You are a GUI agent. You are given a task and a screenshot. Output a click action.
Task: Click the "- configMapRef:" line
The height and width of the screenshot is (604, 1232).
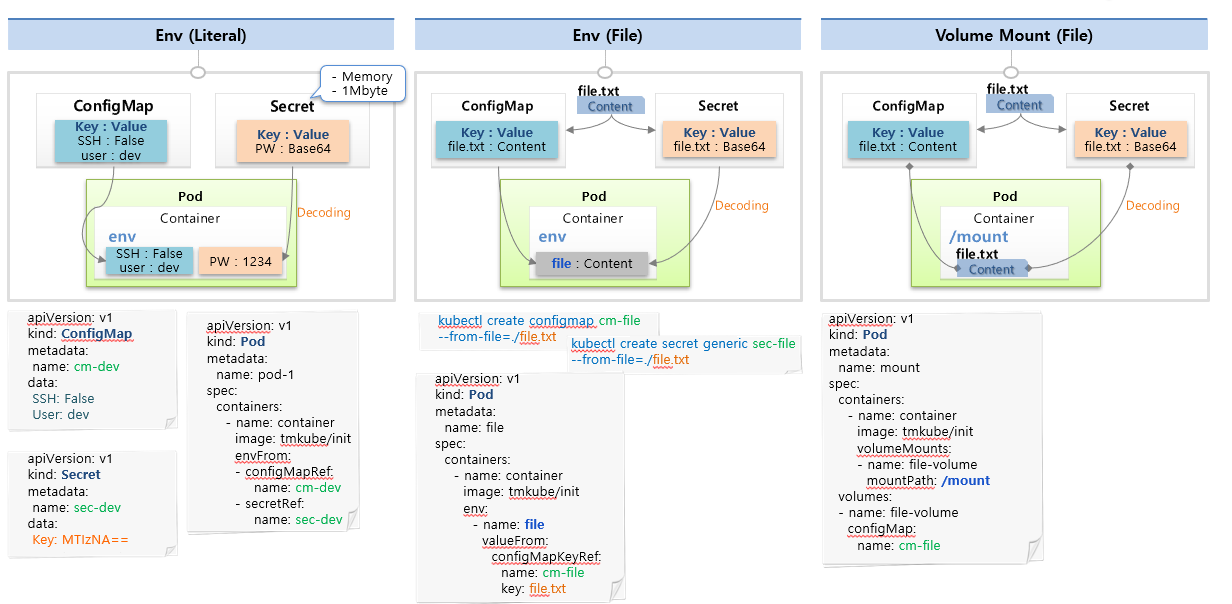click(284, 471)
